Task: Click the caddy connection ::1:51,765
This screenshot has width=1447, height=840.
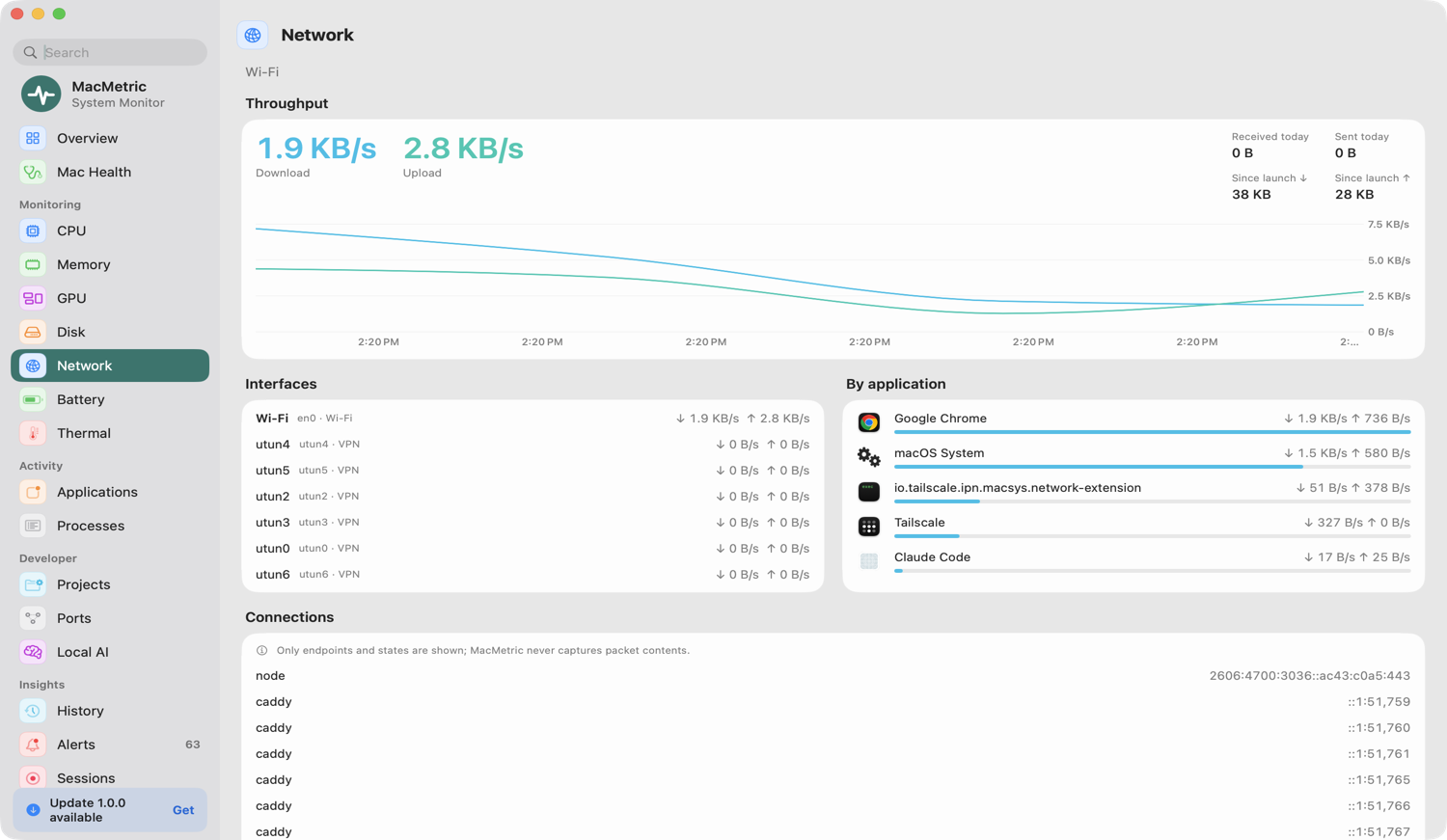Action: pos(833,780)
